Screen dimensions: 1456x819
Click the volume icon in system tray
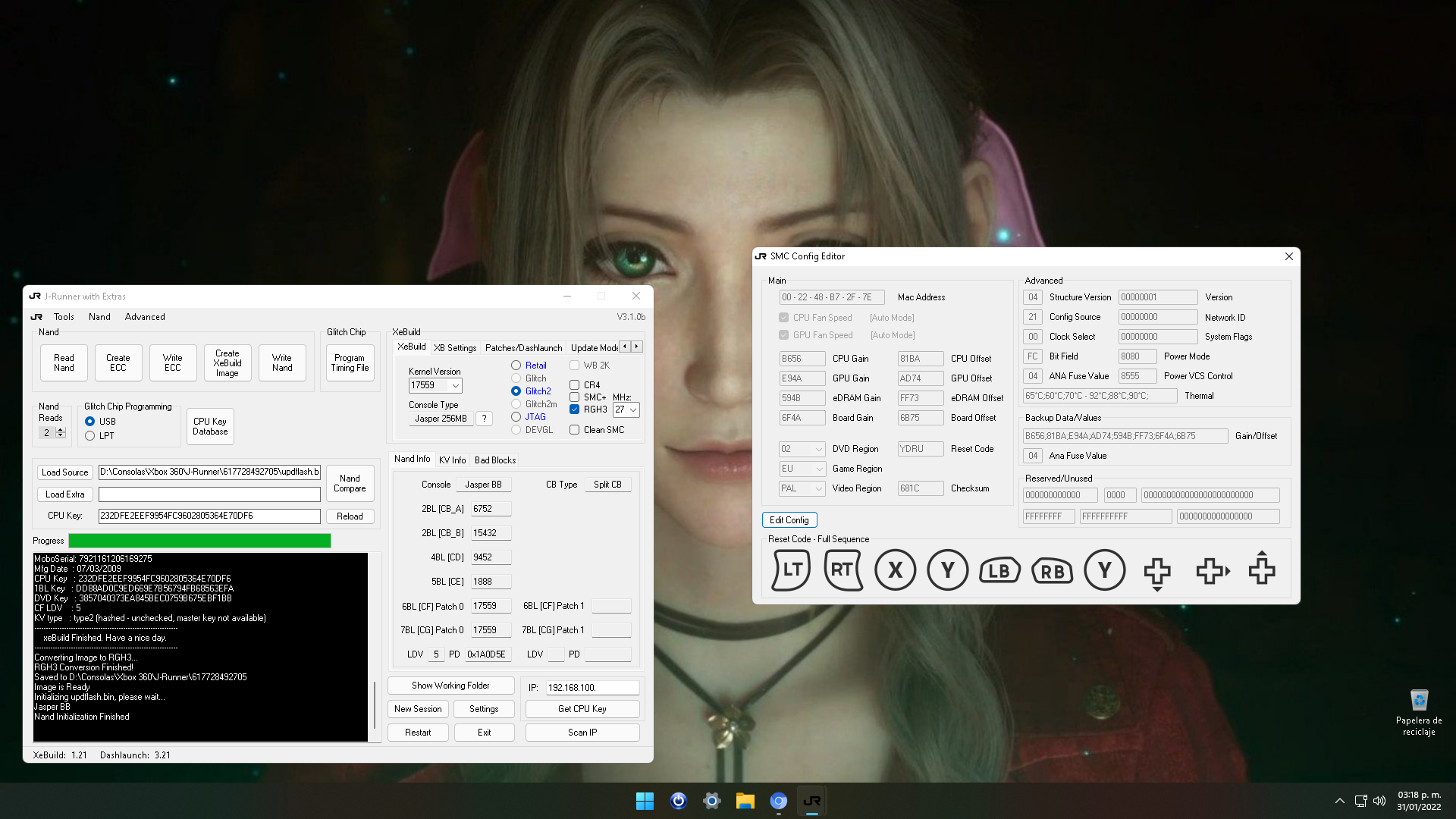point(1379,801)
